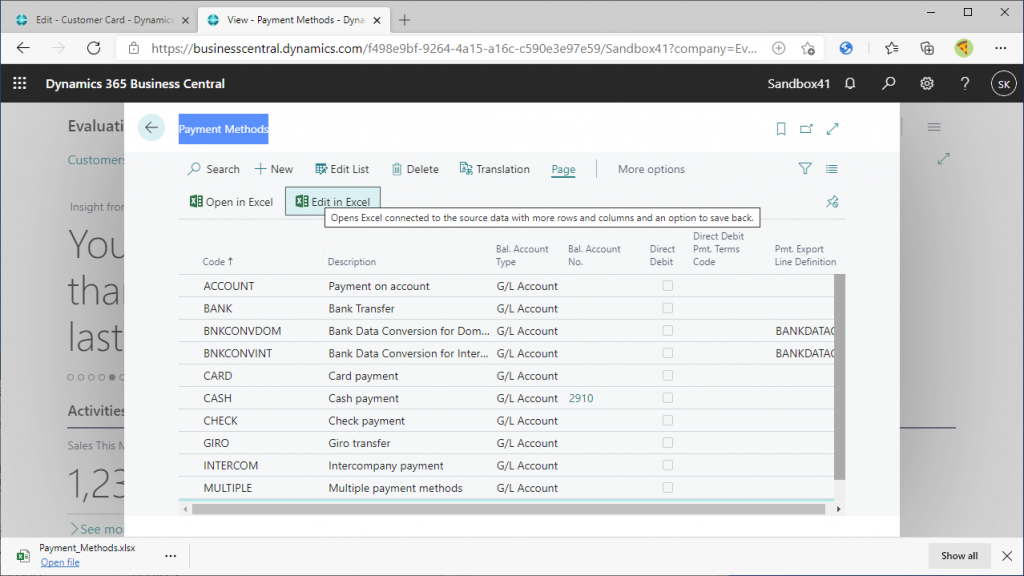Click the Edit List action
The image size is (1024, 576).
[x=342, y=169]
